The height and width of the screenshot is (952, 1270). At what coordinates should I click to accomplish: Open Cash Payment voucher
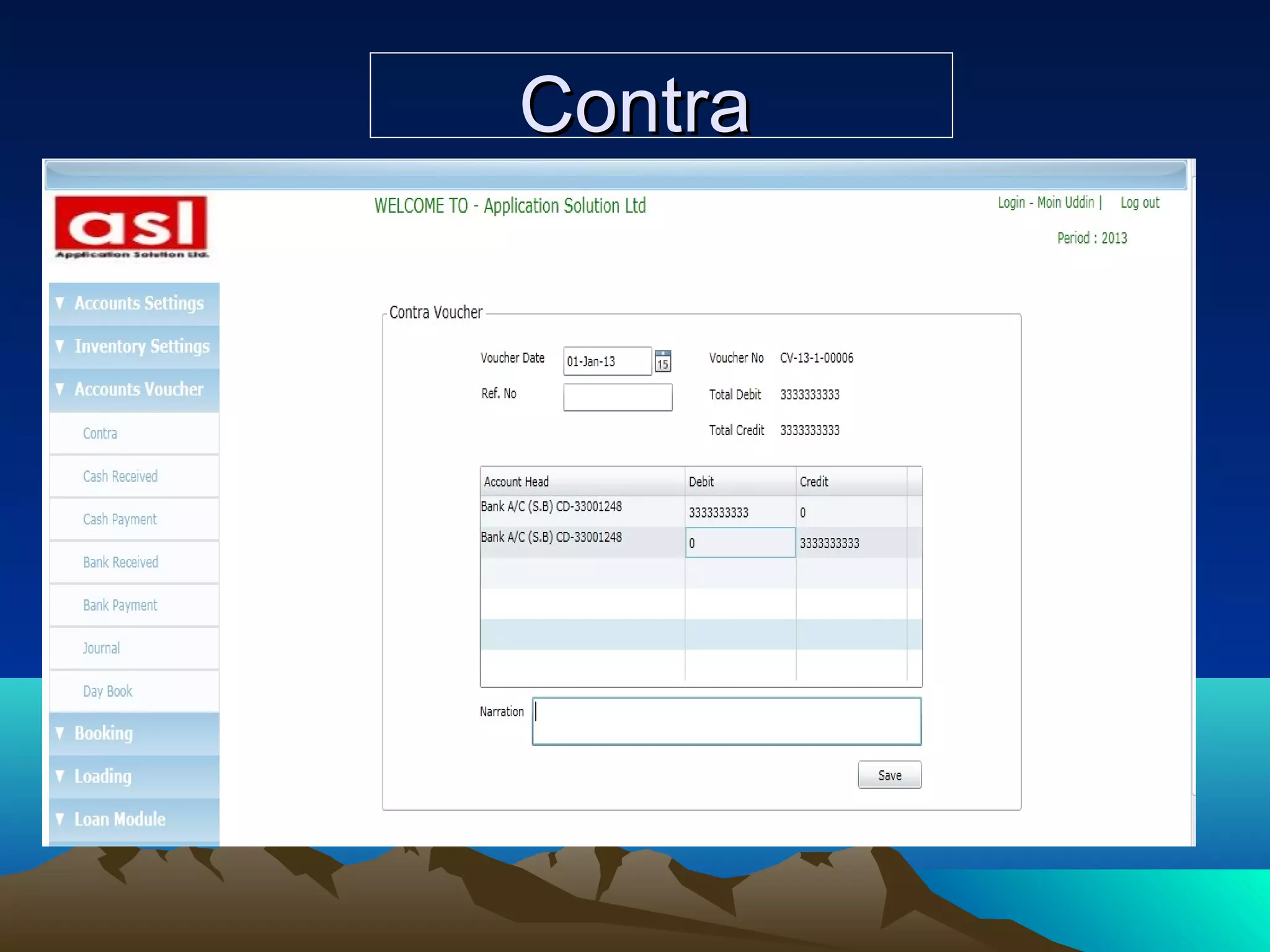click(x=134, y=519)
